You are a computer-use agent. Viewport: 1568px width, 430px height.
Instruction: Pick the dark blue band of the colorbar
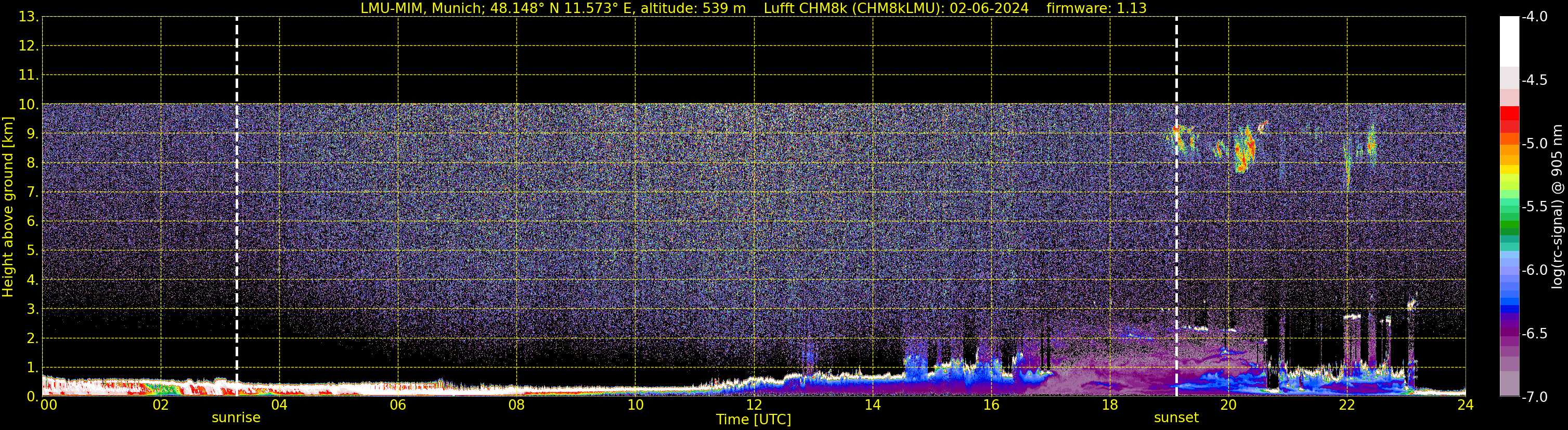(x=1509, y=309)
